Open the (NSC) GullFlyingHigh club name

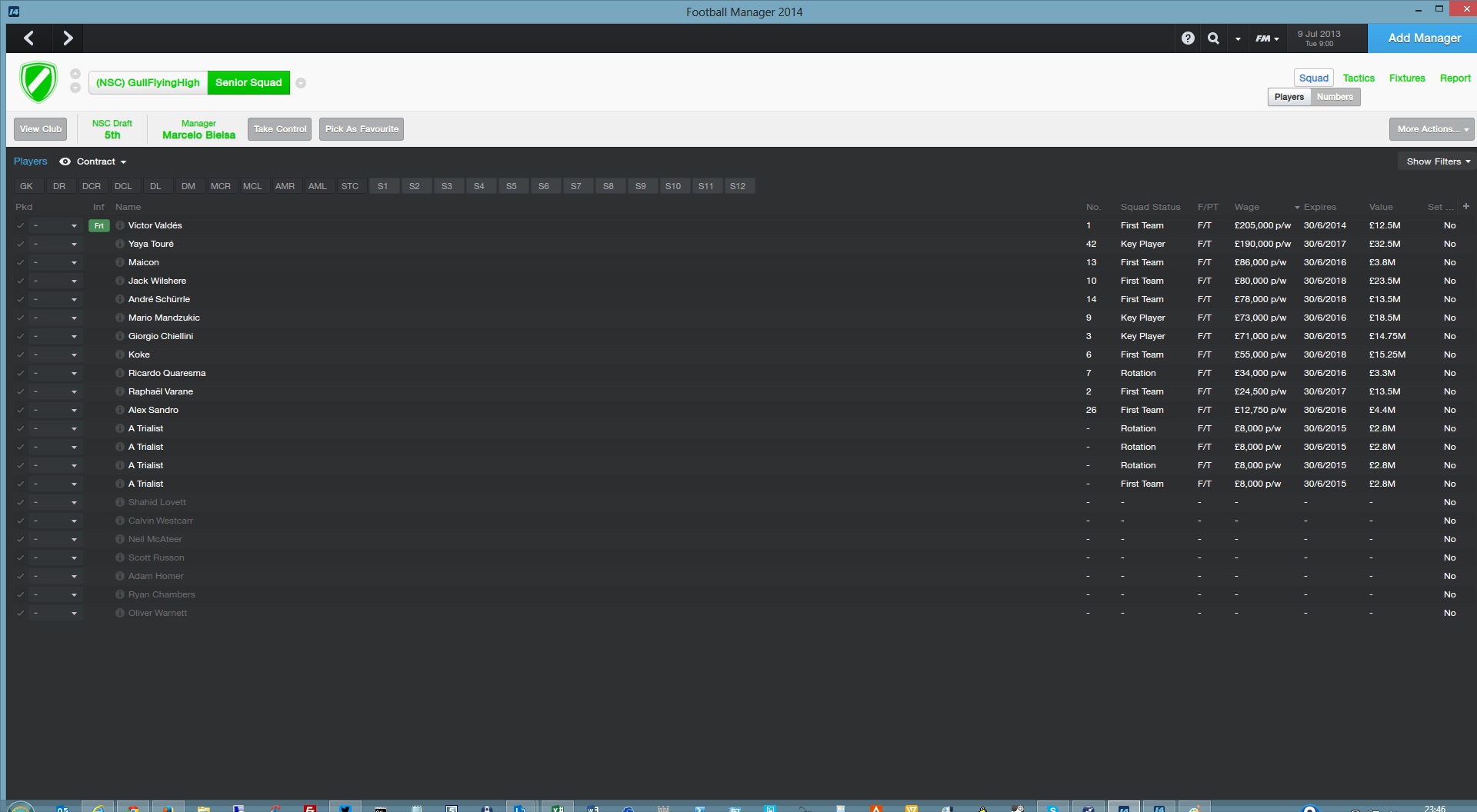click(x=148, y=82)
